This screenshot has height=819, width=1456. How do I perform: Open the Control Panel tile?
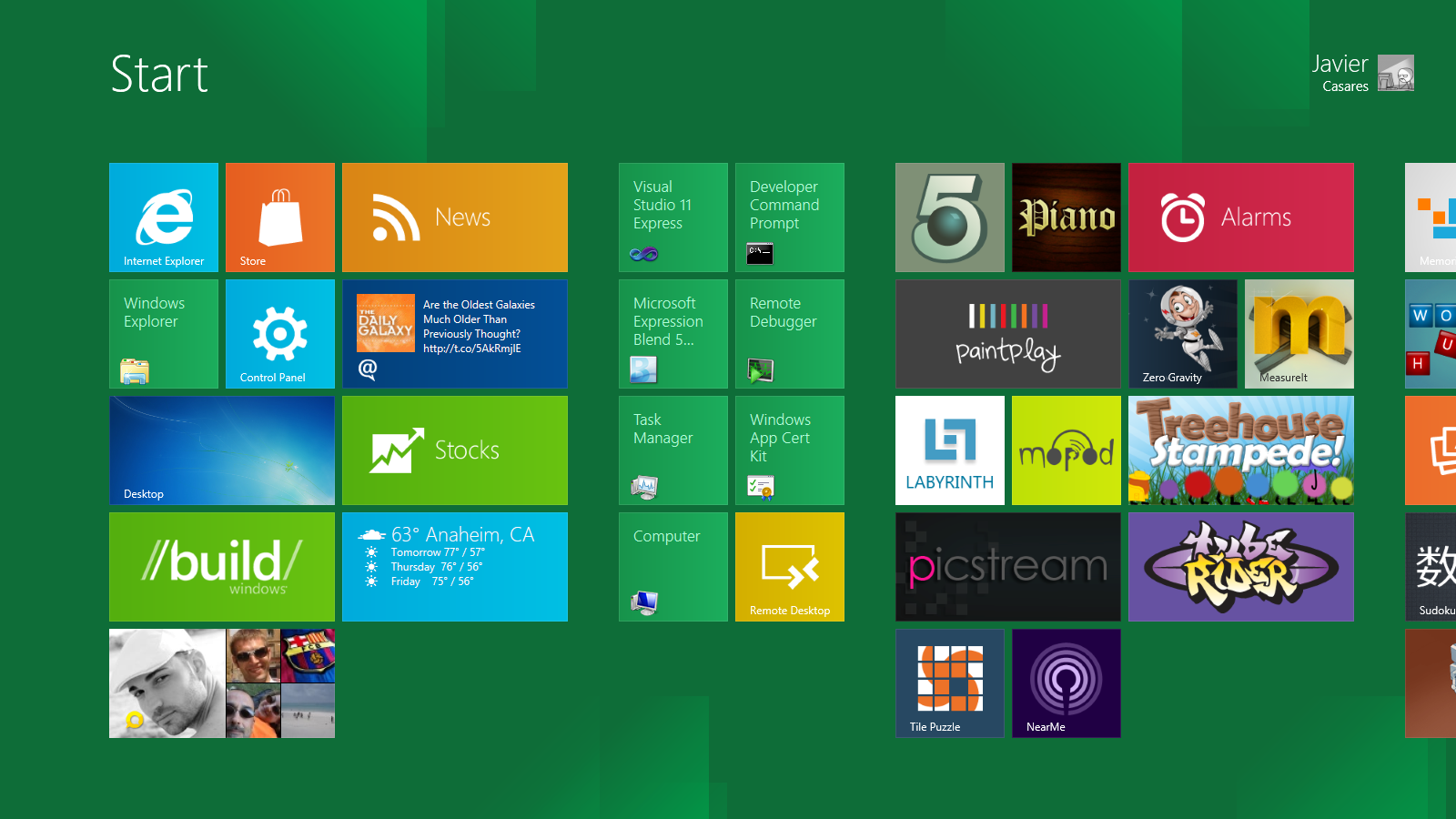pyautogui.click(x=280, y=334)
